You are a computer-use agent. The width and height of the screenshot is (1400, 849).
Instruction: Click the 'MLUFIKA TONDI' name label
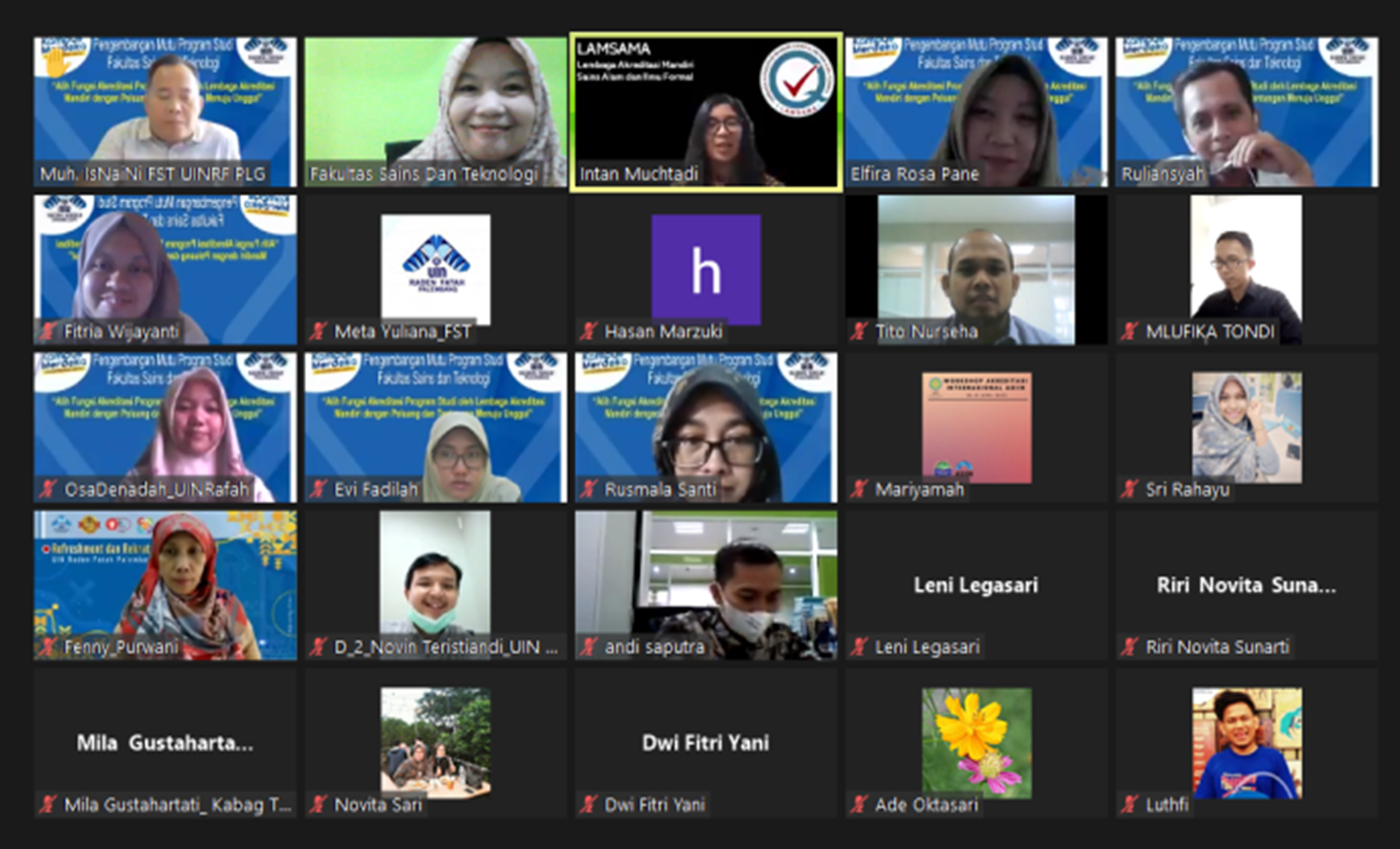click(x=1210, y=331)
